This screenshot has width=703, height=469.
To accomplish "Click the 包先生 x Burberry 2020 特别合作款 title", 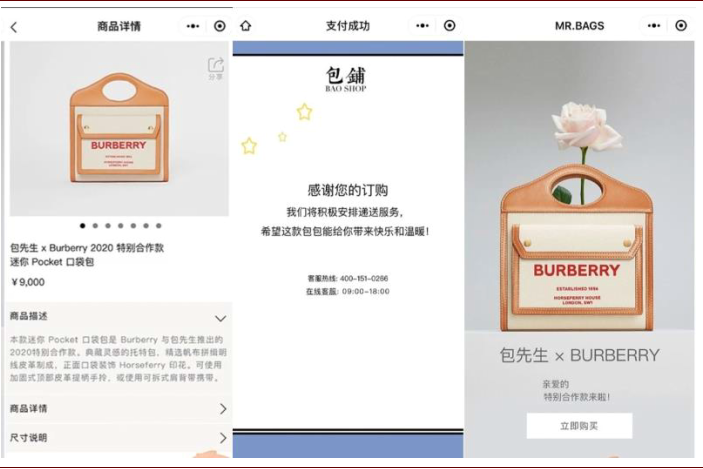I will pos(87,248).
